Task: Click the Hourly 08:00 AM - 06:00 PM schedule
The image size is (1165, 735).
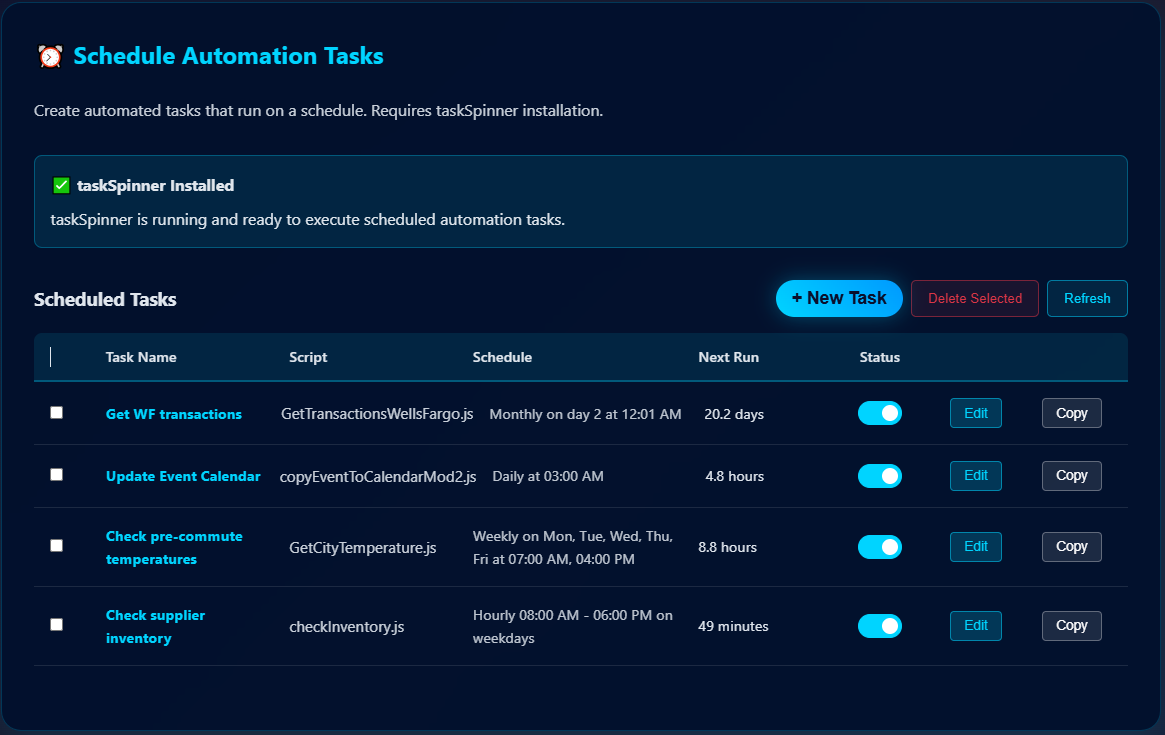Action: click(573, 626)
